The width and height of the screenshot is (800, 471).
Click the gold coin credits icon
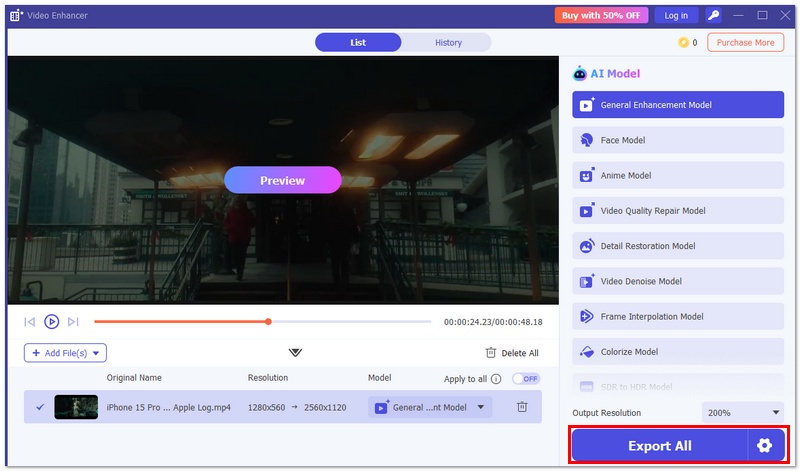click(x=684, y=42)
